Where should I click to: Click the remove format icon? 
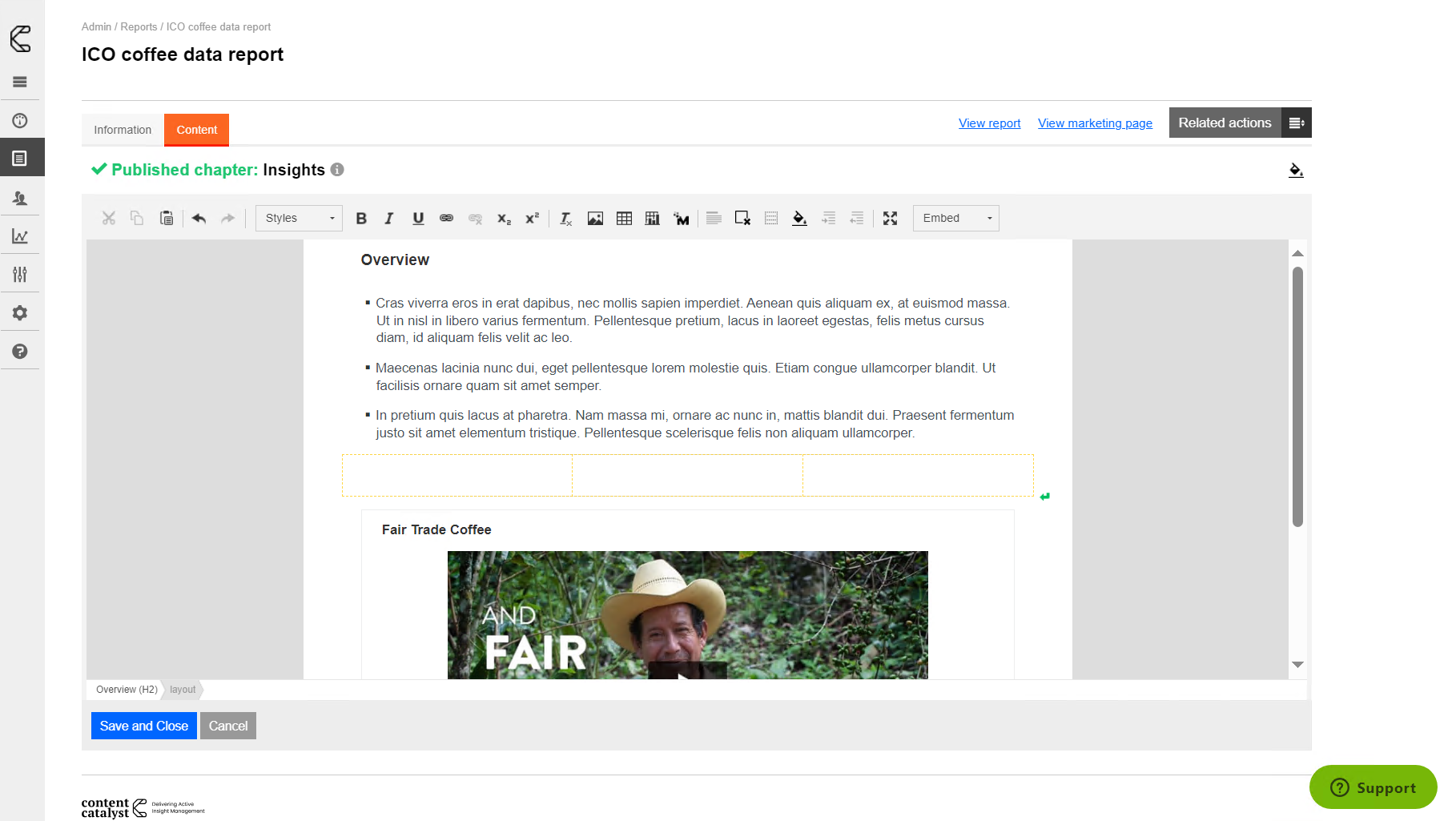(565, 219)
